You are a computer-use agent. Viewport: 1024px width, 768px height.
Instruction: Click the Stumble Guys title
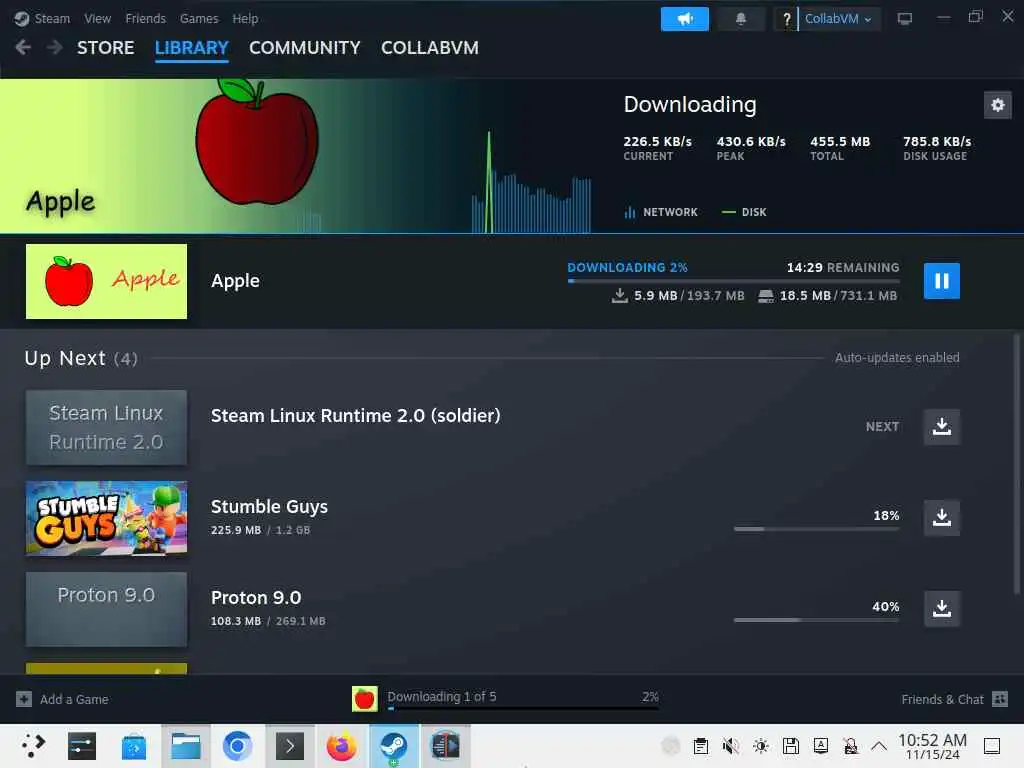click(269, 507)
